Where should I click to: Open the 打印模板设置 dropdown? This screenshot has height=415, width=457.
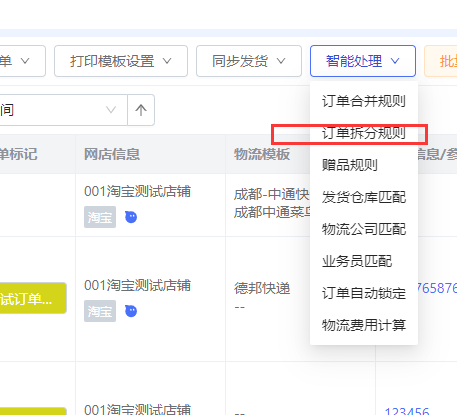coord(121,61)
